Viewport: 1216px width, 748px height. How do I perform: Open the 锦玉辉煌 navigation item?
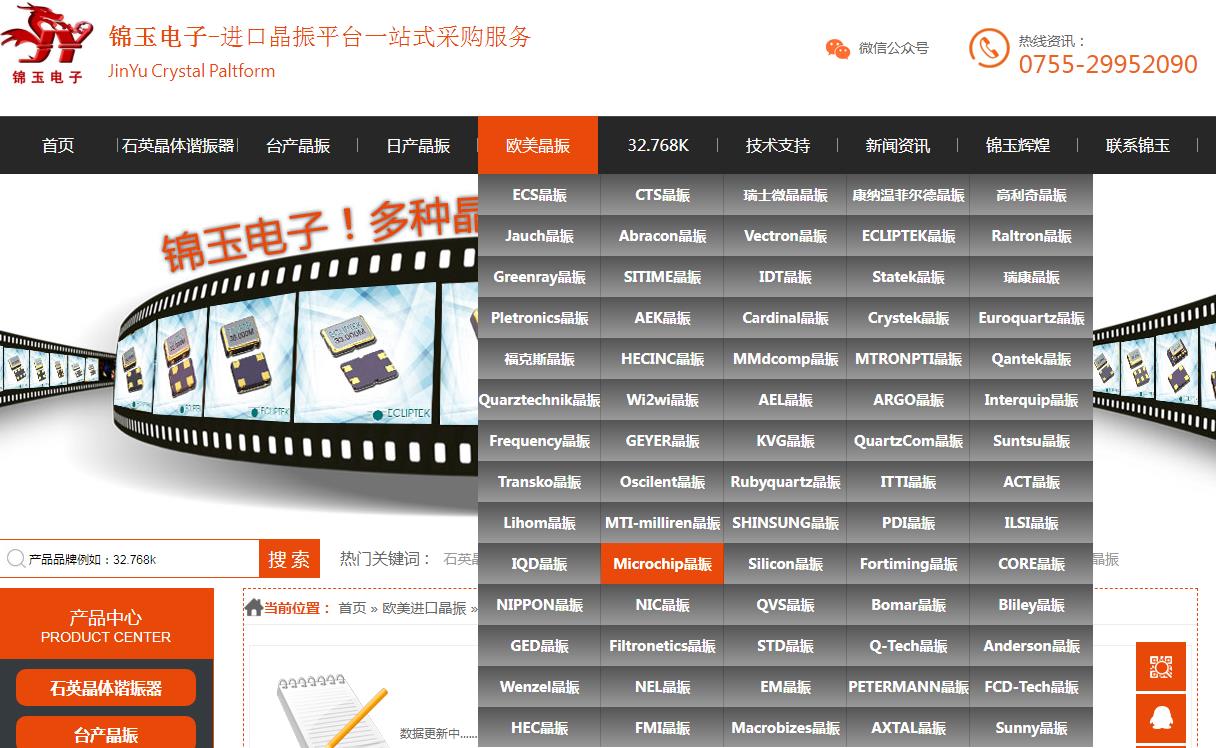pyautogui.click(x=1018, y=145)
